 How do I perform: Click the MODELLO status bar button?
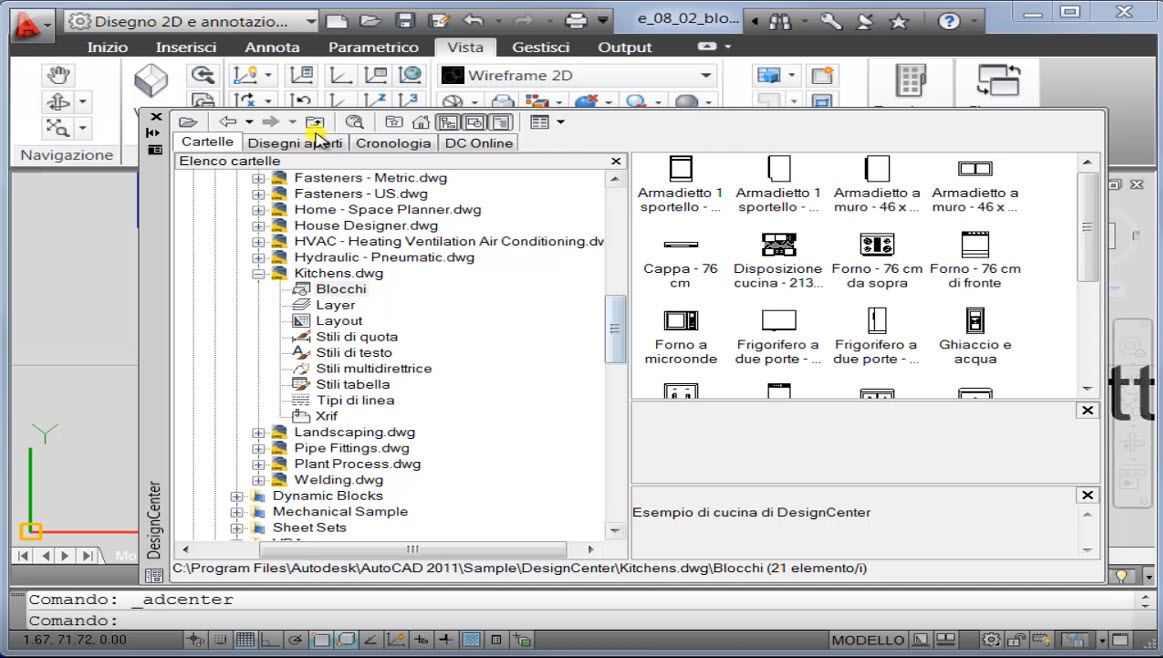point(867,639)
